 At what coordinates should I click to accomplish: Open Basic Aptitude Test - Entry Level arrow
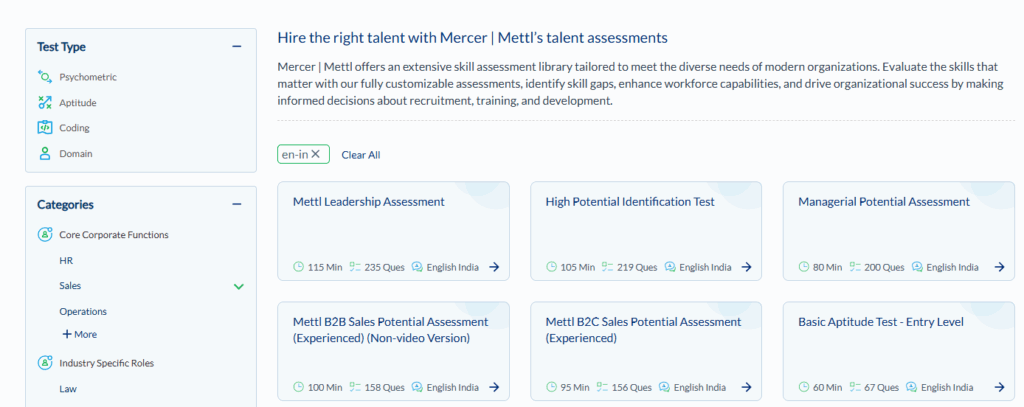tap(999, 387)
